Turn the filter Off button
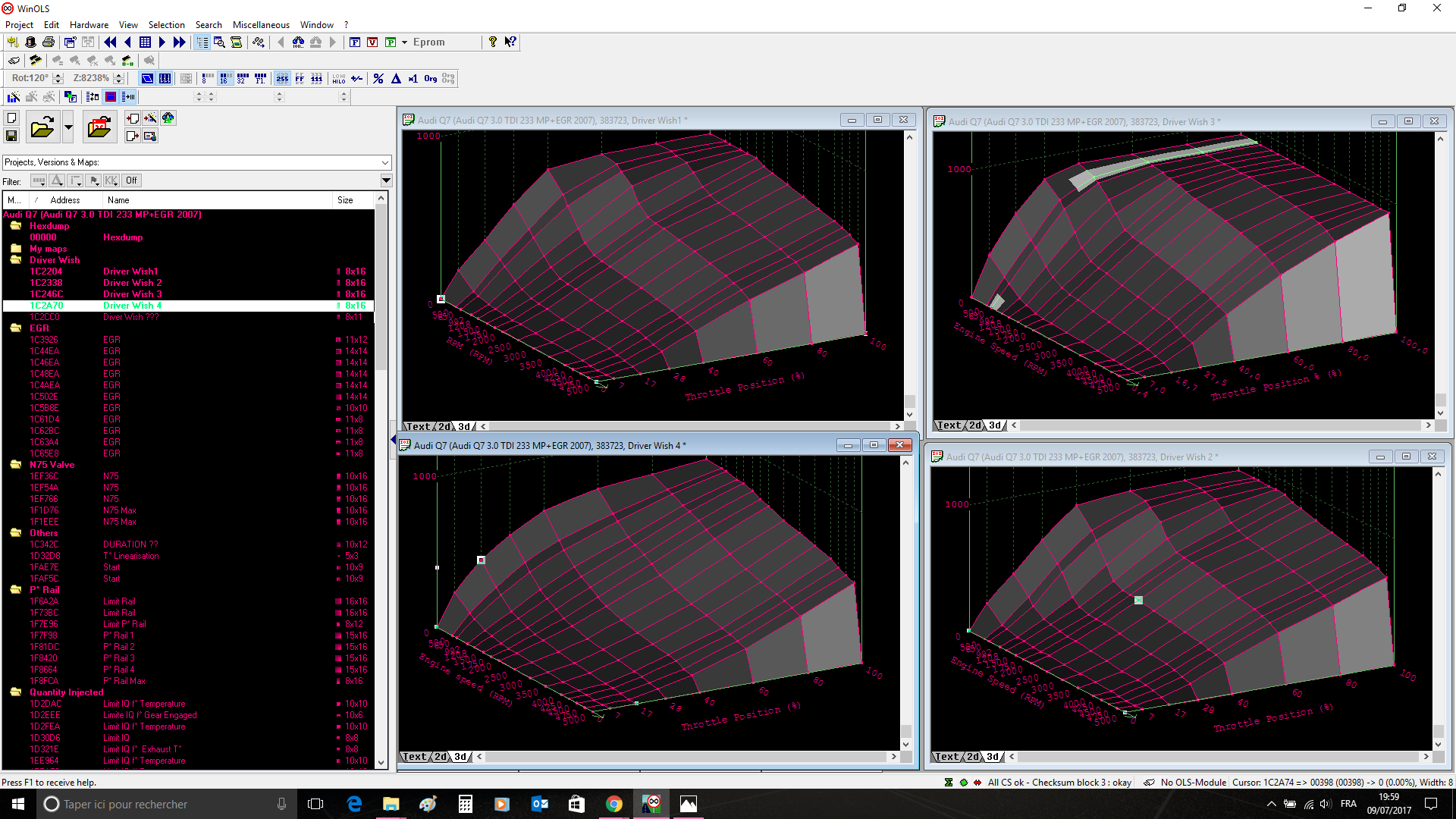 pyautogui.click(x=131, y=180)
